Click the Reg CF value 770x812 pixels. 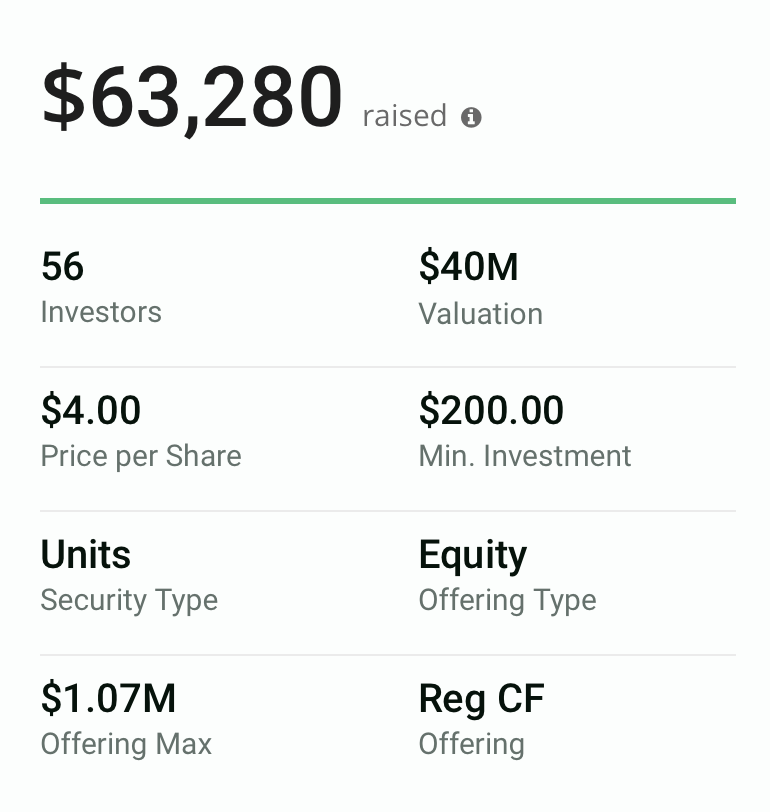(481, 698)
